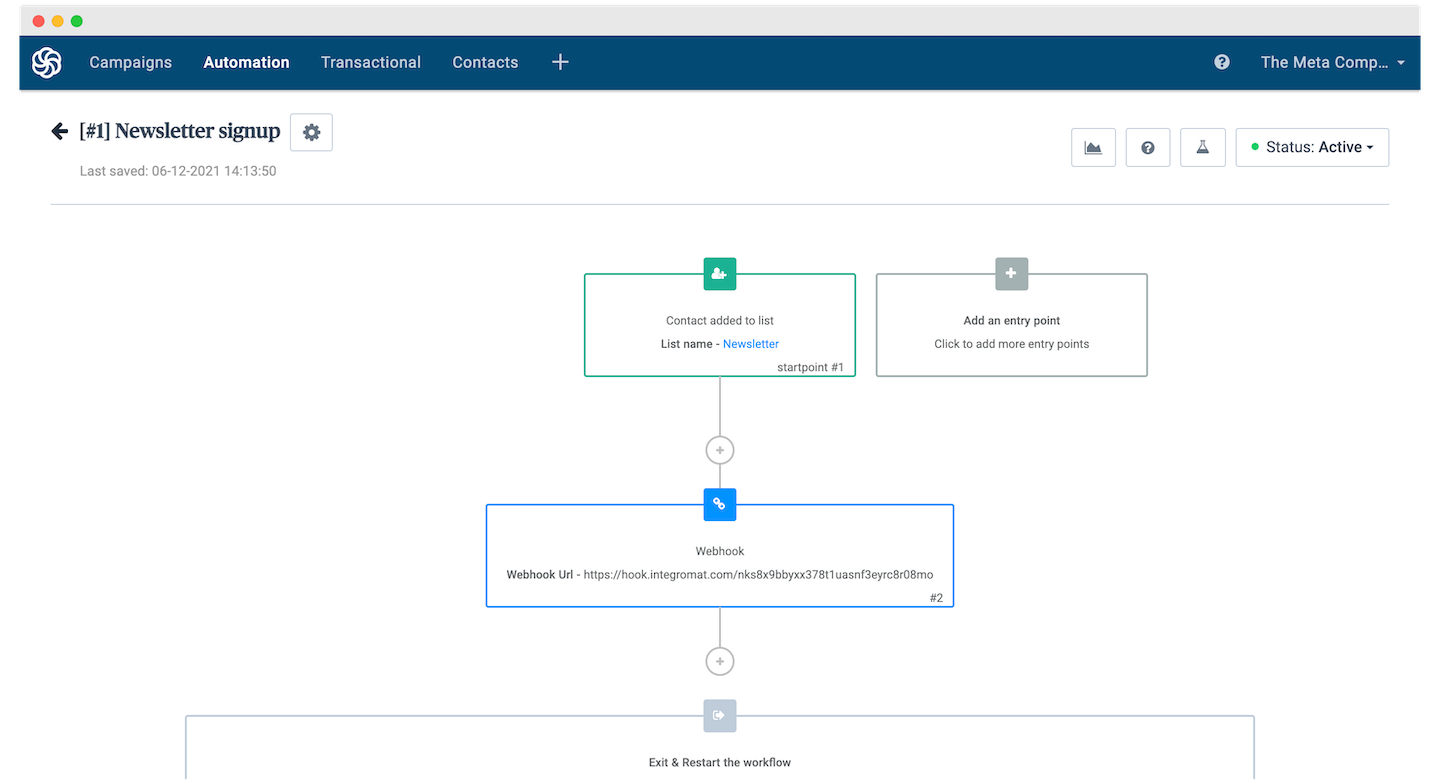
Task: Select Exit & Restart the workflow box
Action: click(x=720, y=748)
